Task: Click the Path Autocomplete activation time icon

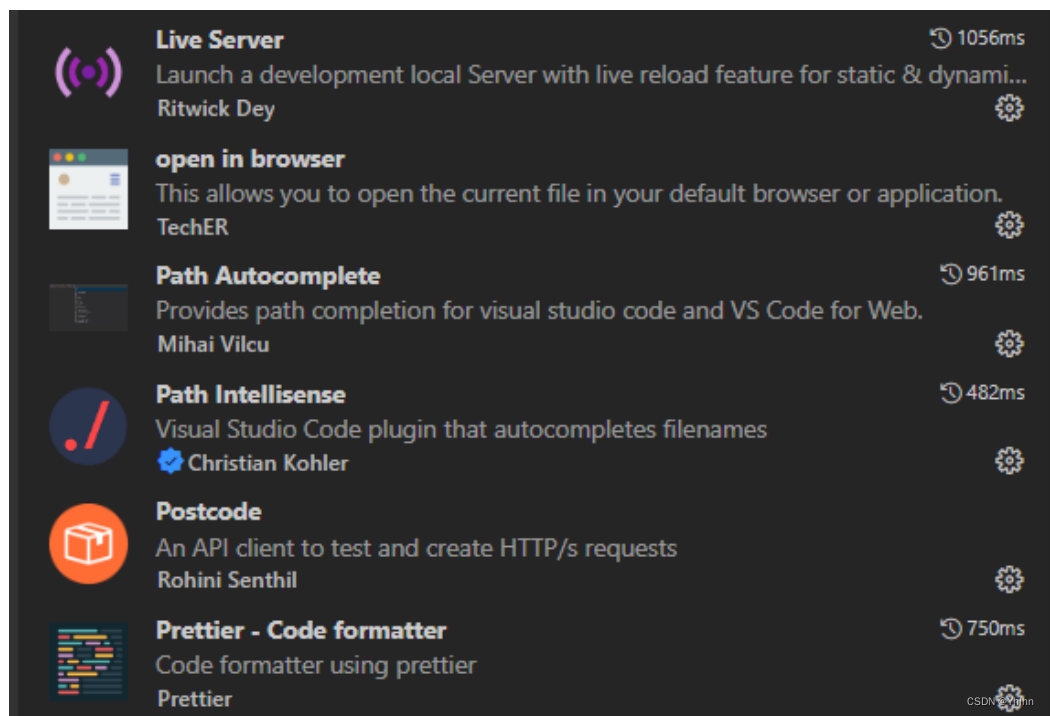Action: 951,274
